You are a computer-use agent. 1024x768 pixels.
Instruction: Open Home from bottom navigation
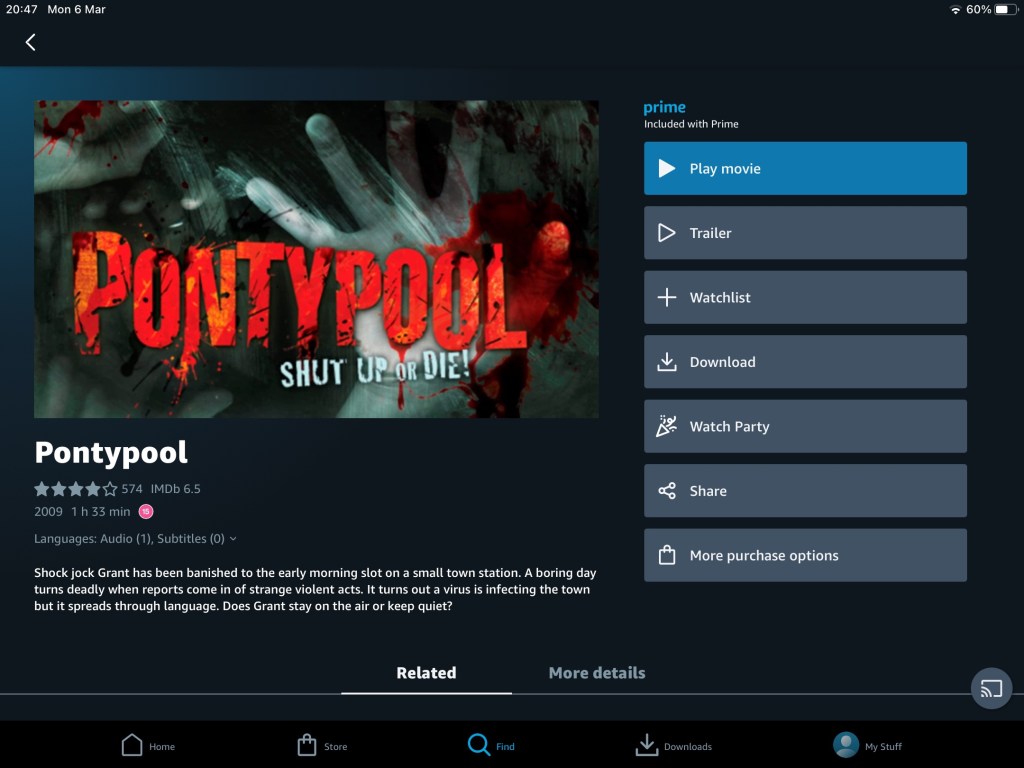click(147, 746)
